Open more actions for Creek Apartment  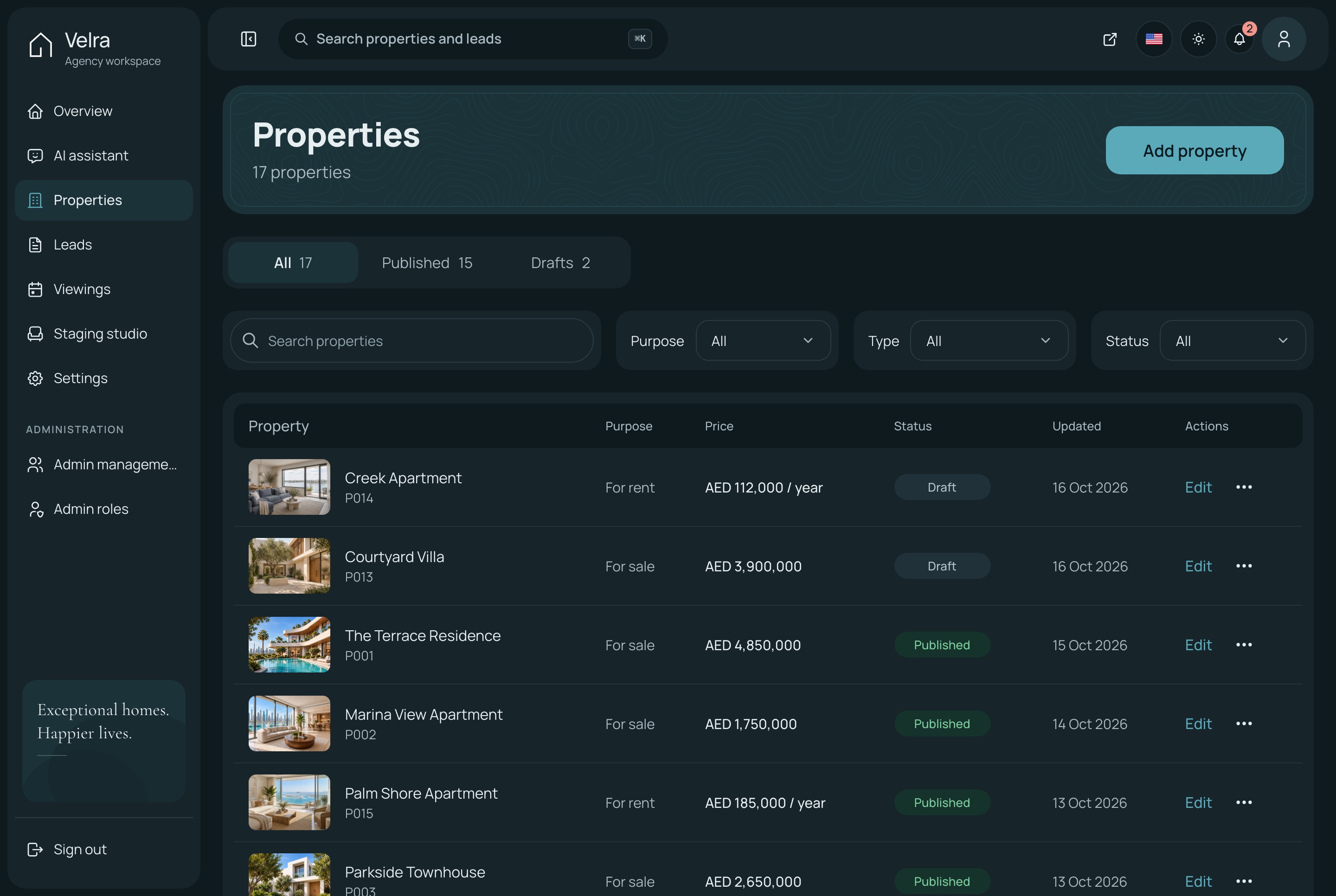point(1243,487)
